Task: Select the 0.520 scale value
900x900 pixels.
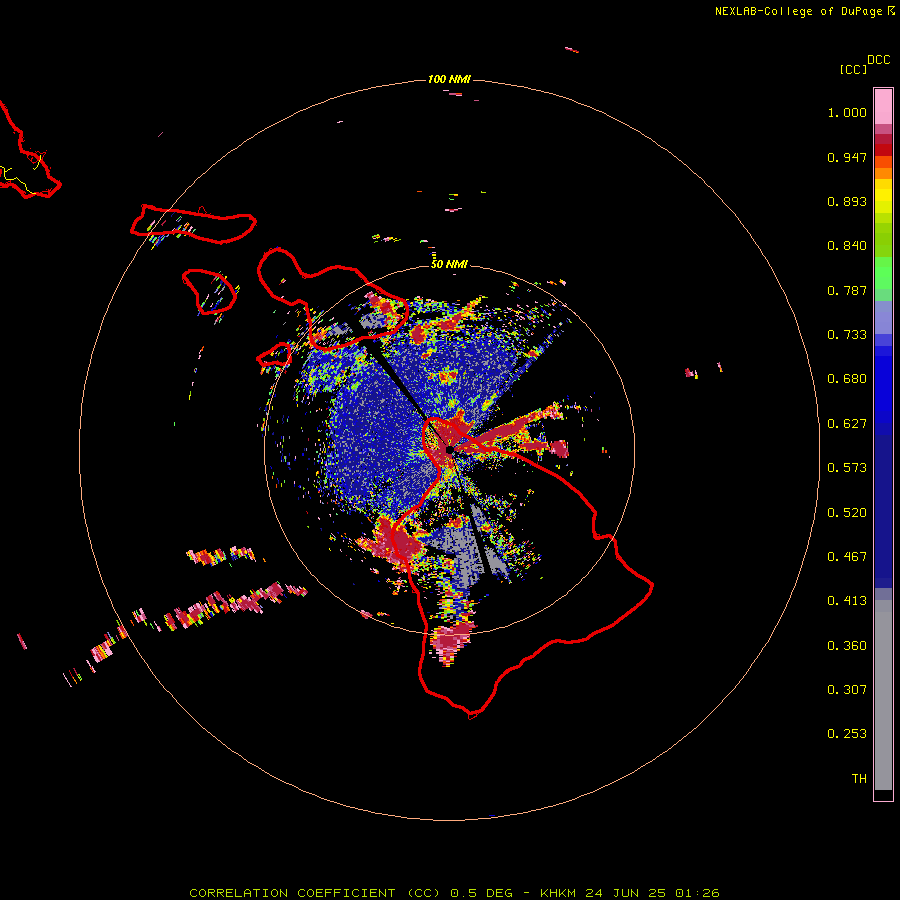Action: coord(847,513)
